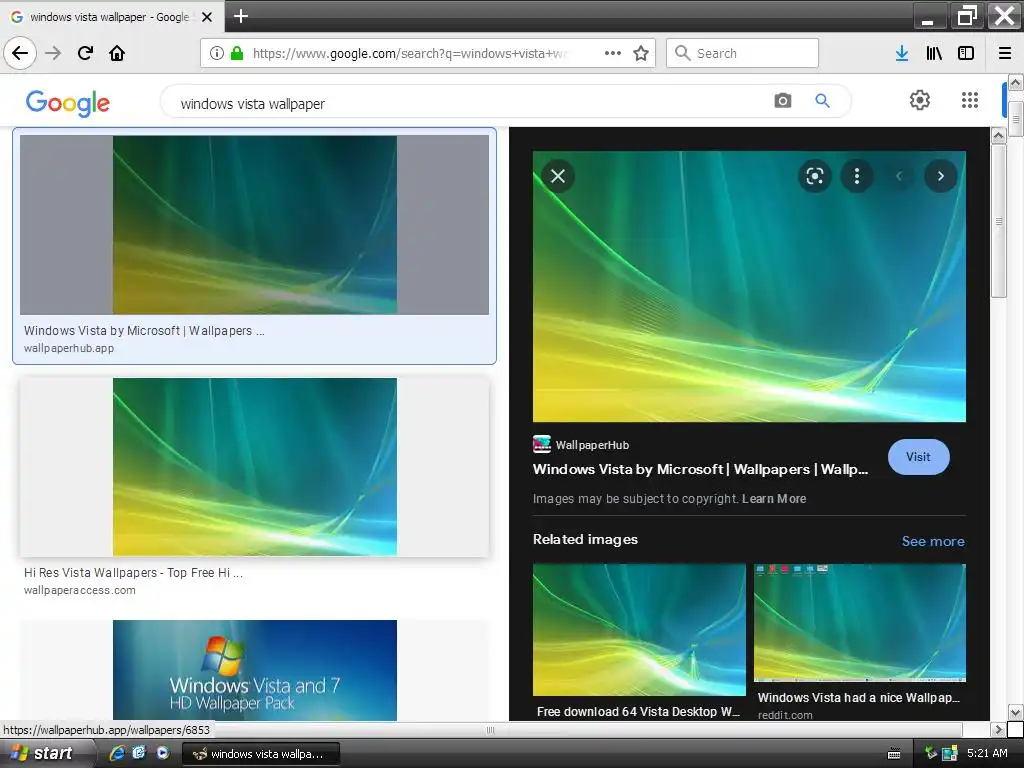Go back to the previous page

point(20,53)
